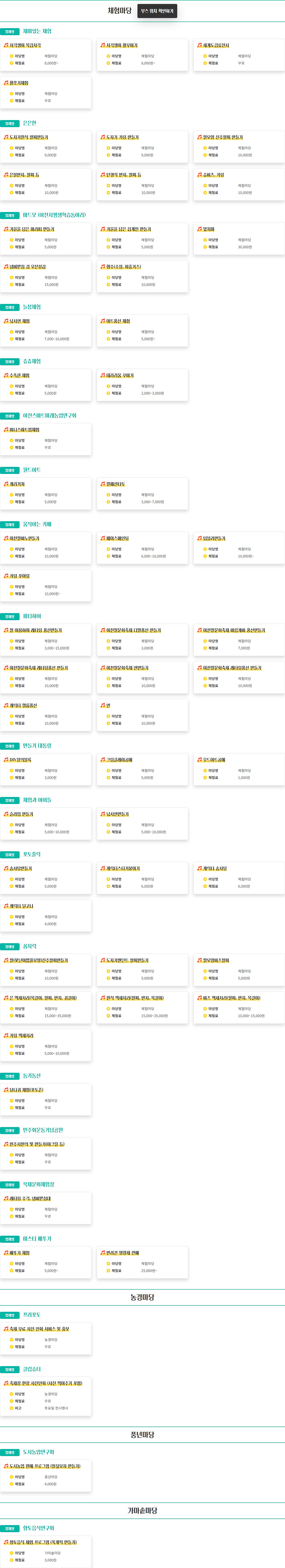The image size is (285, 1568).
Task: Select vendor name 동키동산
Action: coord(32,1076)
